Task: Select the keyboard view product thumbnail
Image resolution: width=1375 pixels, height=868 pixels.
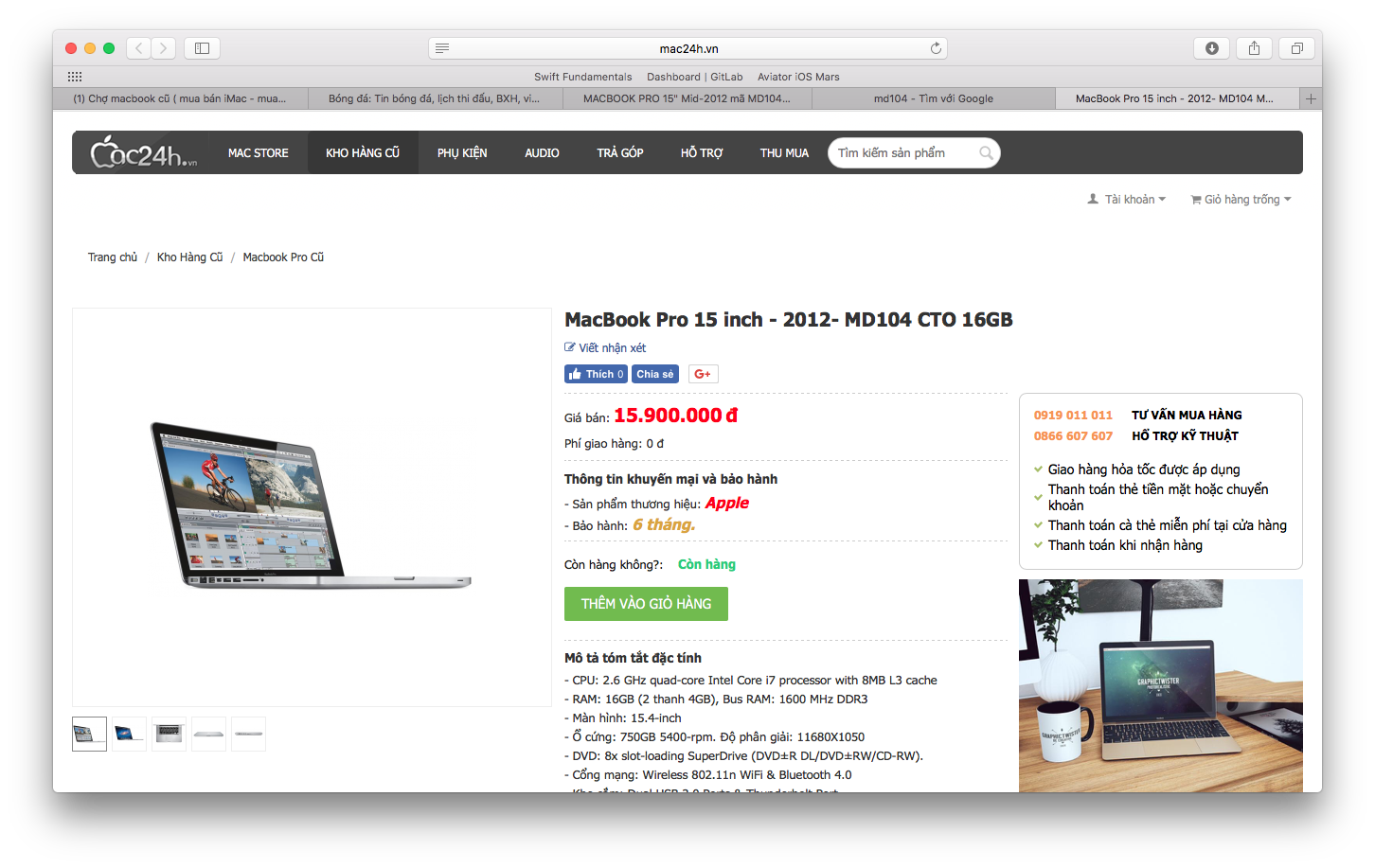Action: [169, 734]
